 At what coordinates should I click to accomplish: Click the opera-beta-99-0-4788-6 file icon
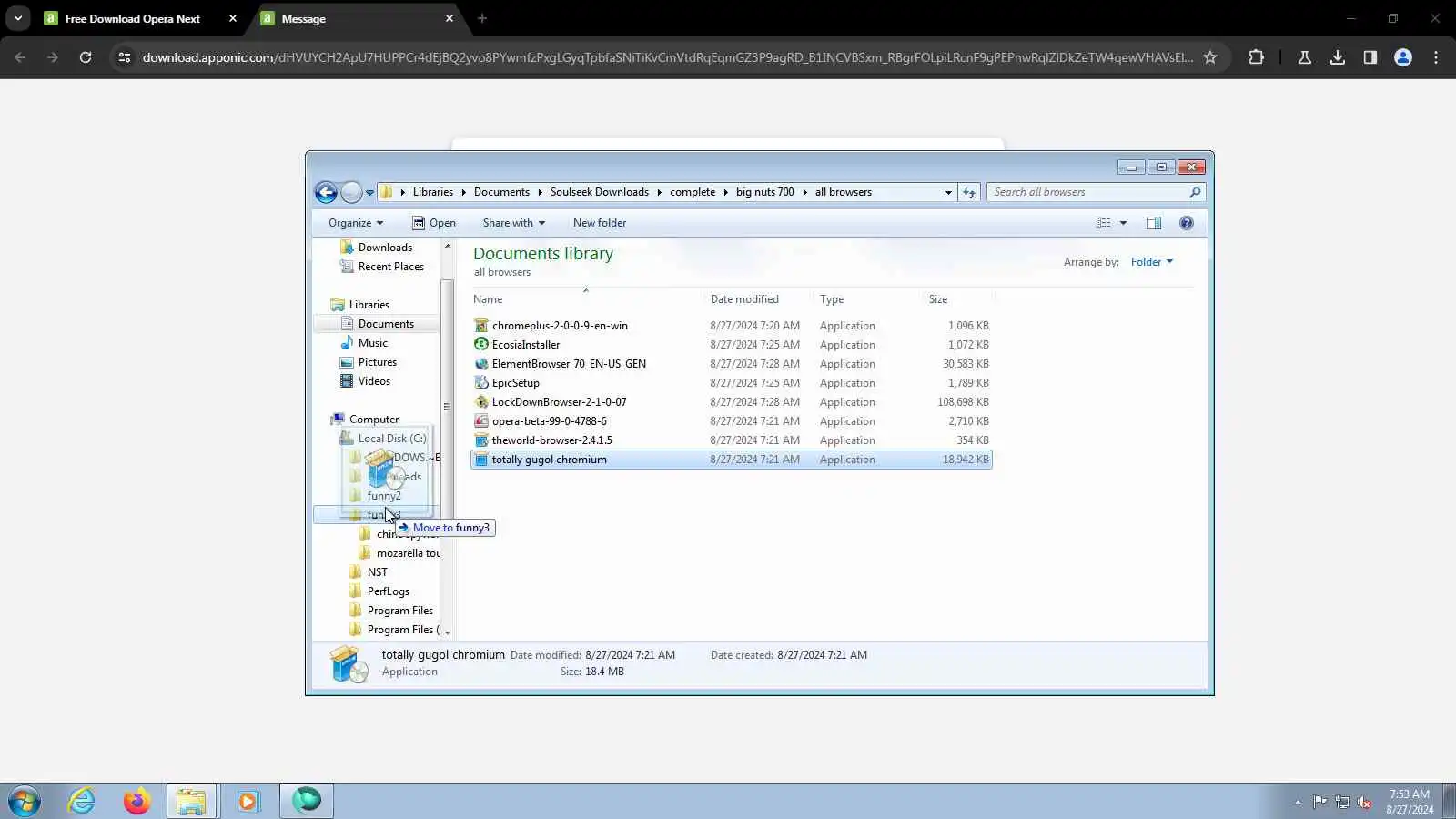pyautogui.click(x=481, y=421)
